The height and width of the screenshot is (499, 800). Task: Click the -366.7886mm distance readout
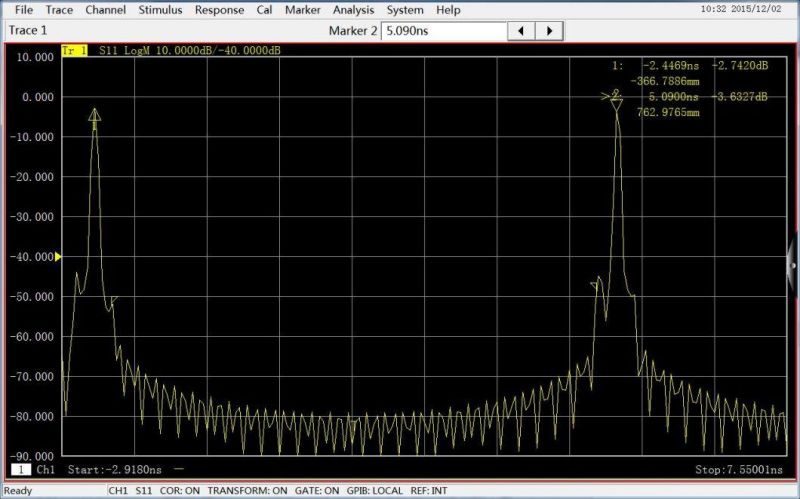(665, 81)
